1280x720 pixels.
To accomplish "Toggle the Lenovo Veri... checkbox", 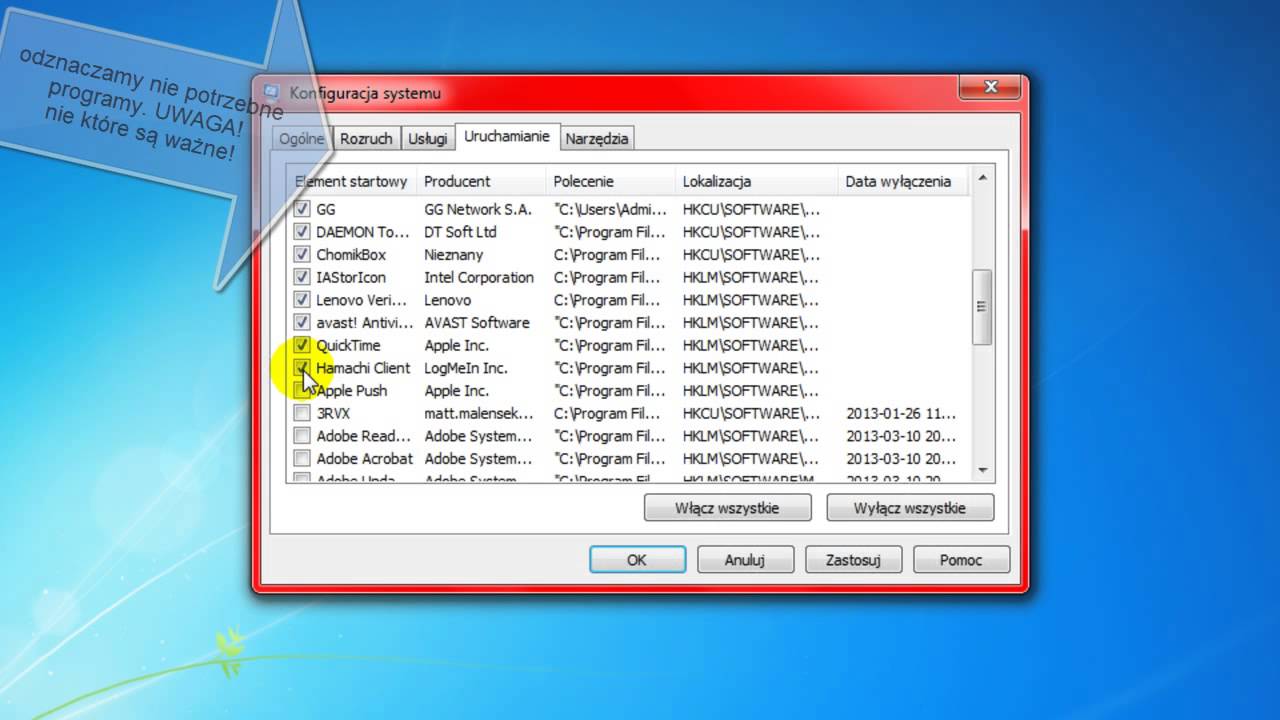I will [x=302, y=300].
